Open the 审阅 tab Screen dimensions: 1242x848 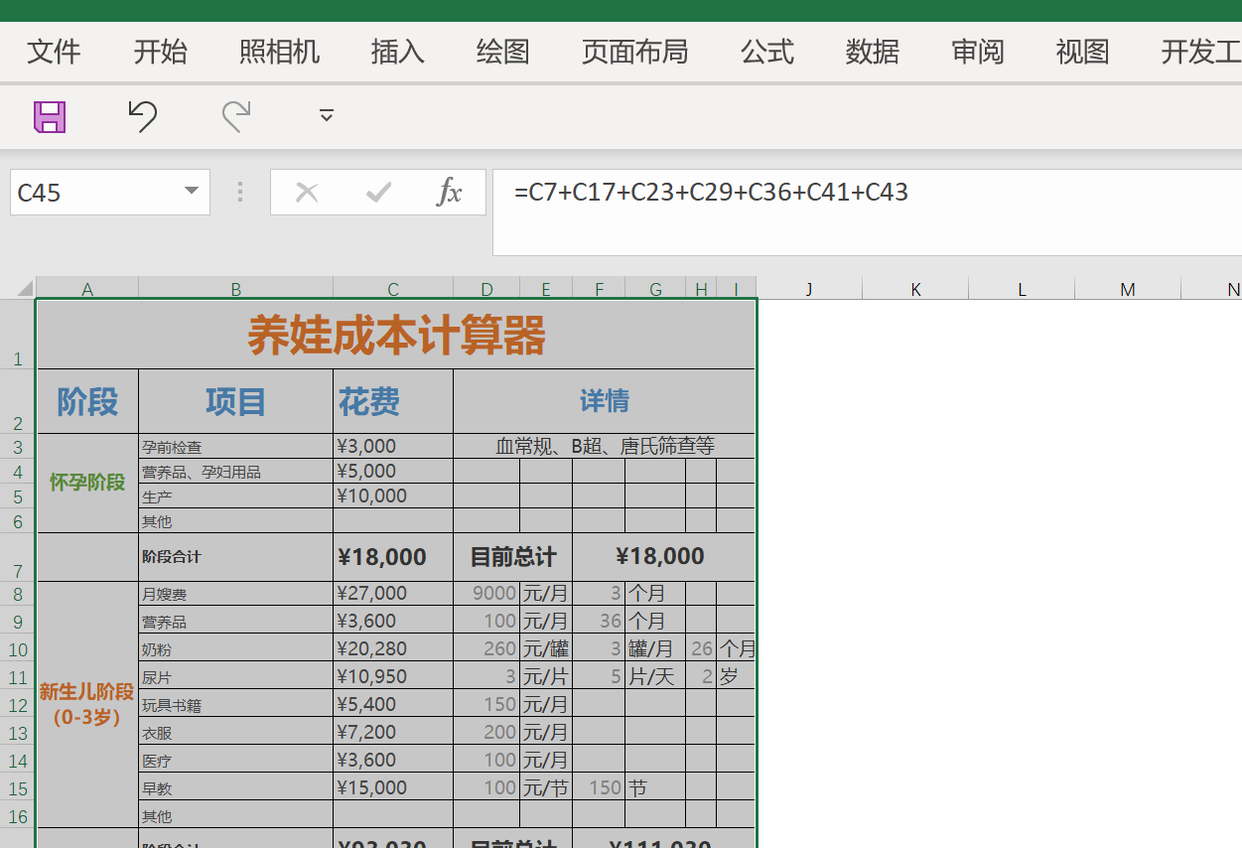click(978, 52)
